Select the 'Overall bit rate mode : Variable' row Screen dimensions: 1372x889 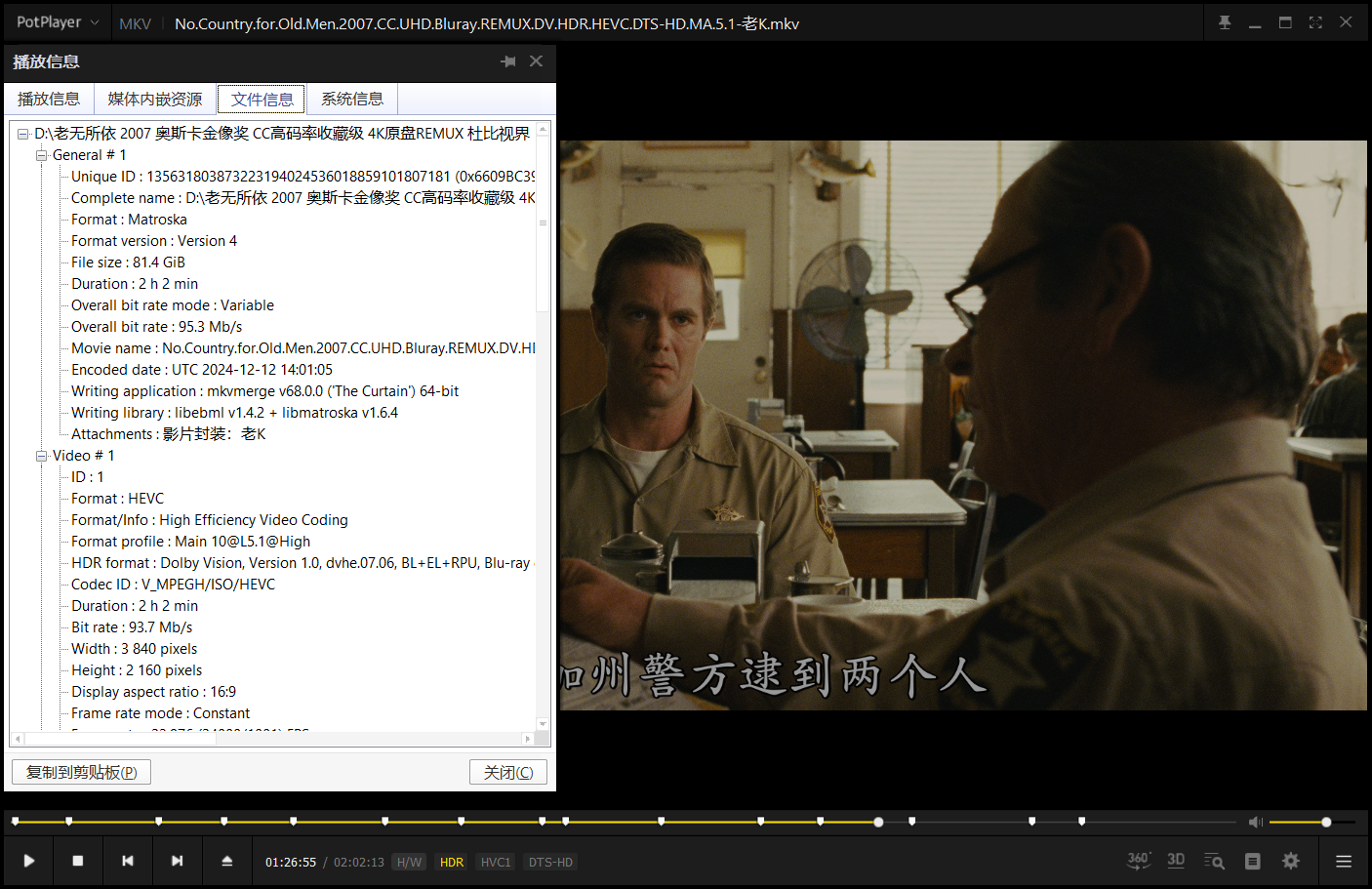tap(173, 305)
